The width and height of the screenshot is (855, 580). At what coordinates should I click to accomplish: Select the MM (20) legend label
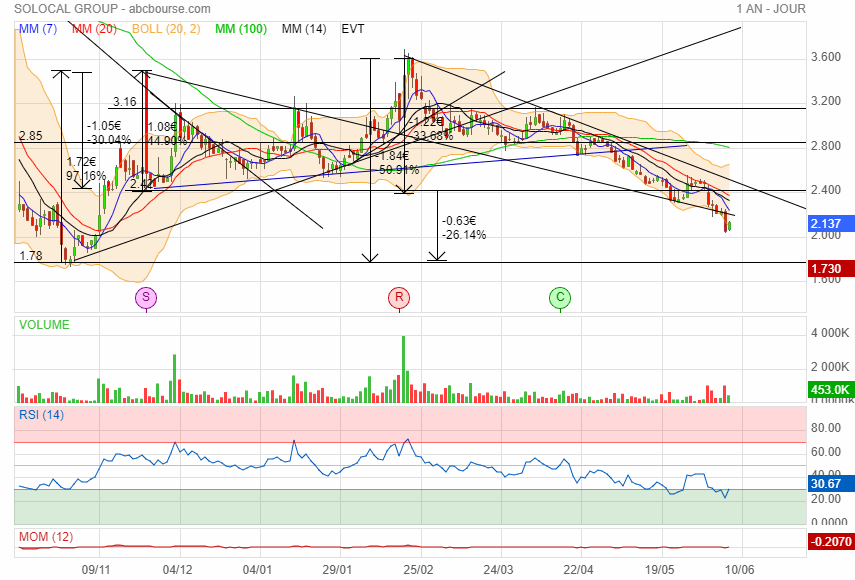point(94,29)
